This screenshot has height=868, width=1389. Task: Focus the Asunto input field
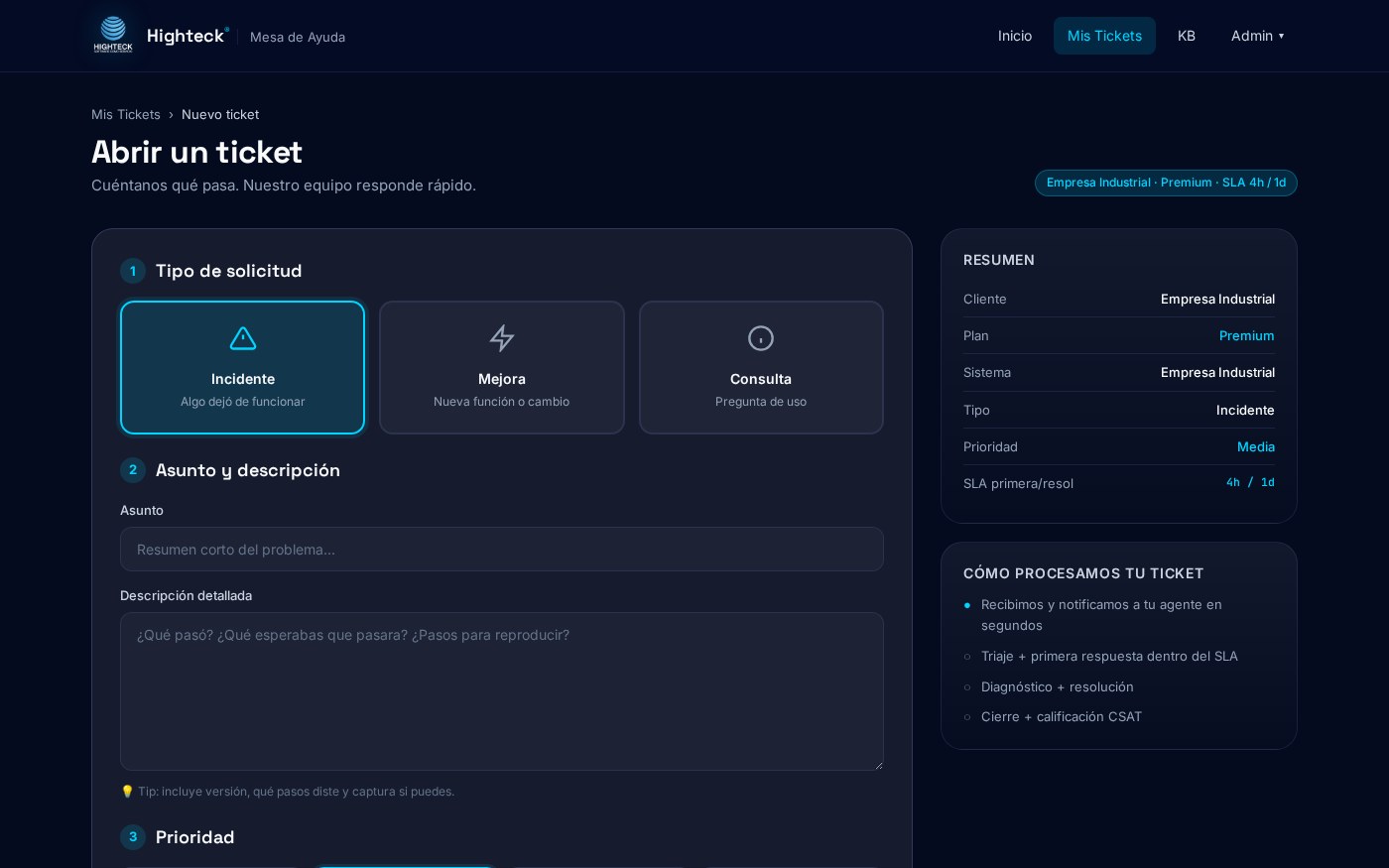tap(502, 549)
